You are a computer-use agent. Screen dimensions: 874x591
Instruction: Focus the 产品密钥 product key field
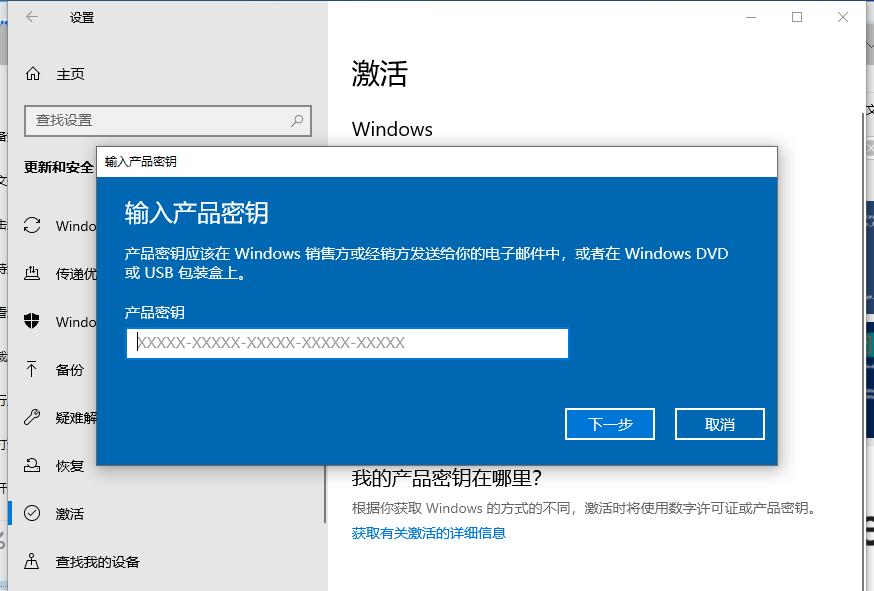pyautogui.click(x=347, y=343)
